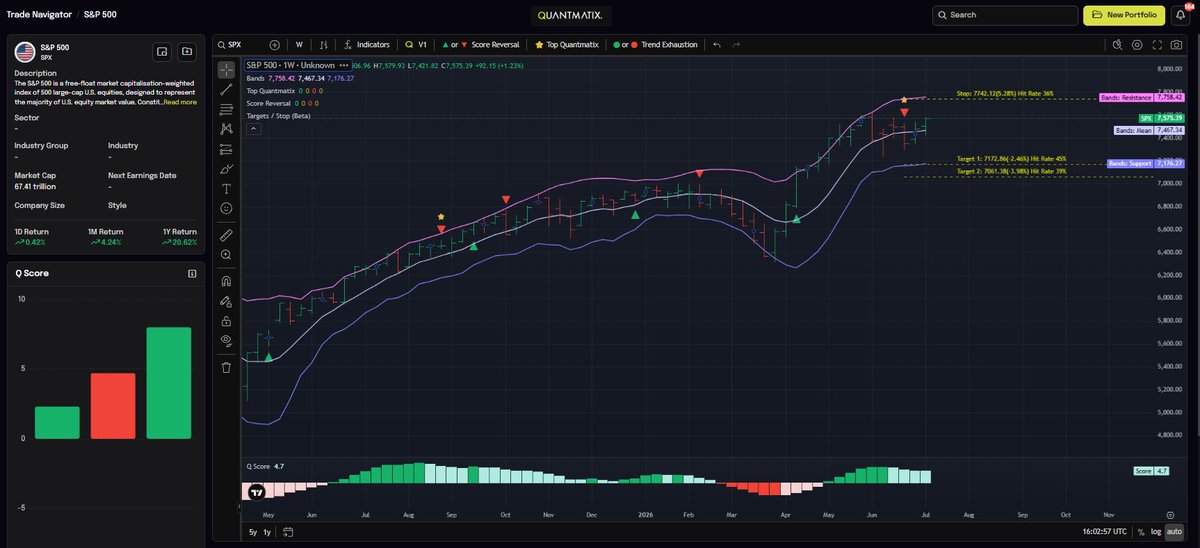Click the red 1M Q Score bar

[113, 406]
